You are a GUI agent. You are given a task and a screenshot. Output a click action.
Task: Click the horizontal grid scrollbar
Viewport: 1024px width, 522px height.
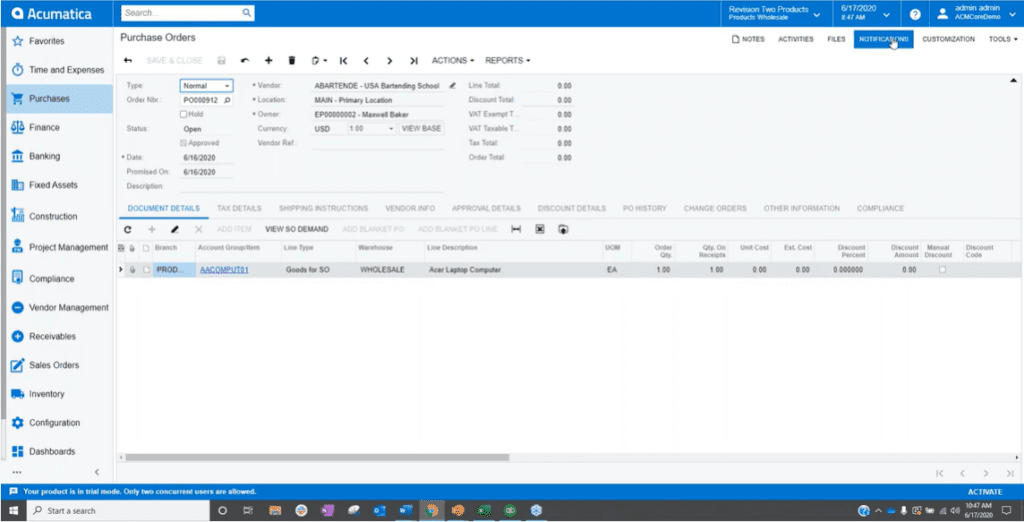point(317,457)
